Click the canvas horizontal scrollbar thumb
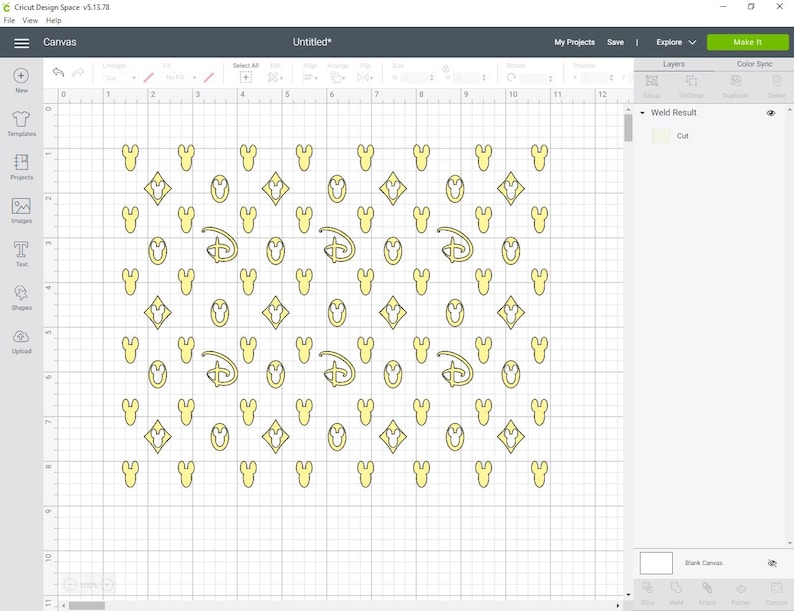Image resolution: width=794 pixels, height=611 pixels. click(x=87, y=605)
